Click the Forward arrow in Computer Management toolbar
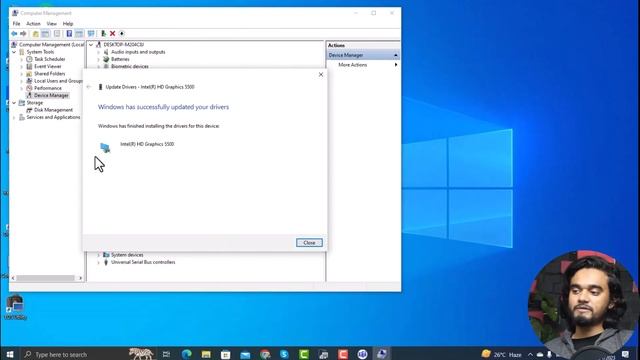 [x=23, y=33]
